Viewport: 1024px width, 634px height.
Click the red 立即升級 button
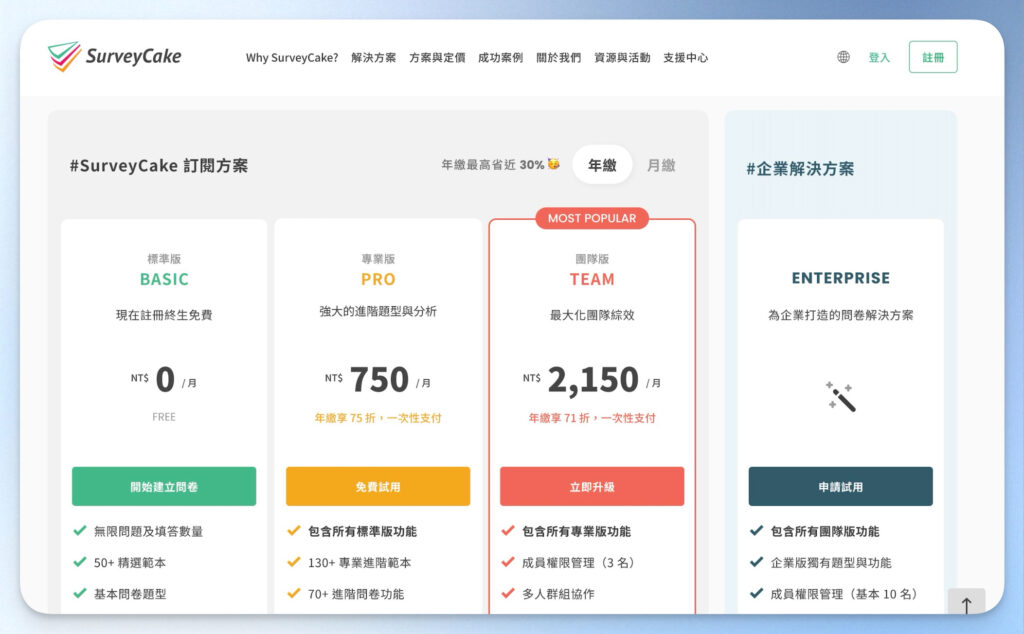tap(592, 486)
